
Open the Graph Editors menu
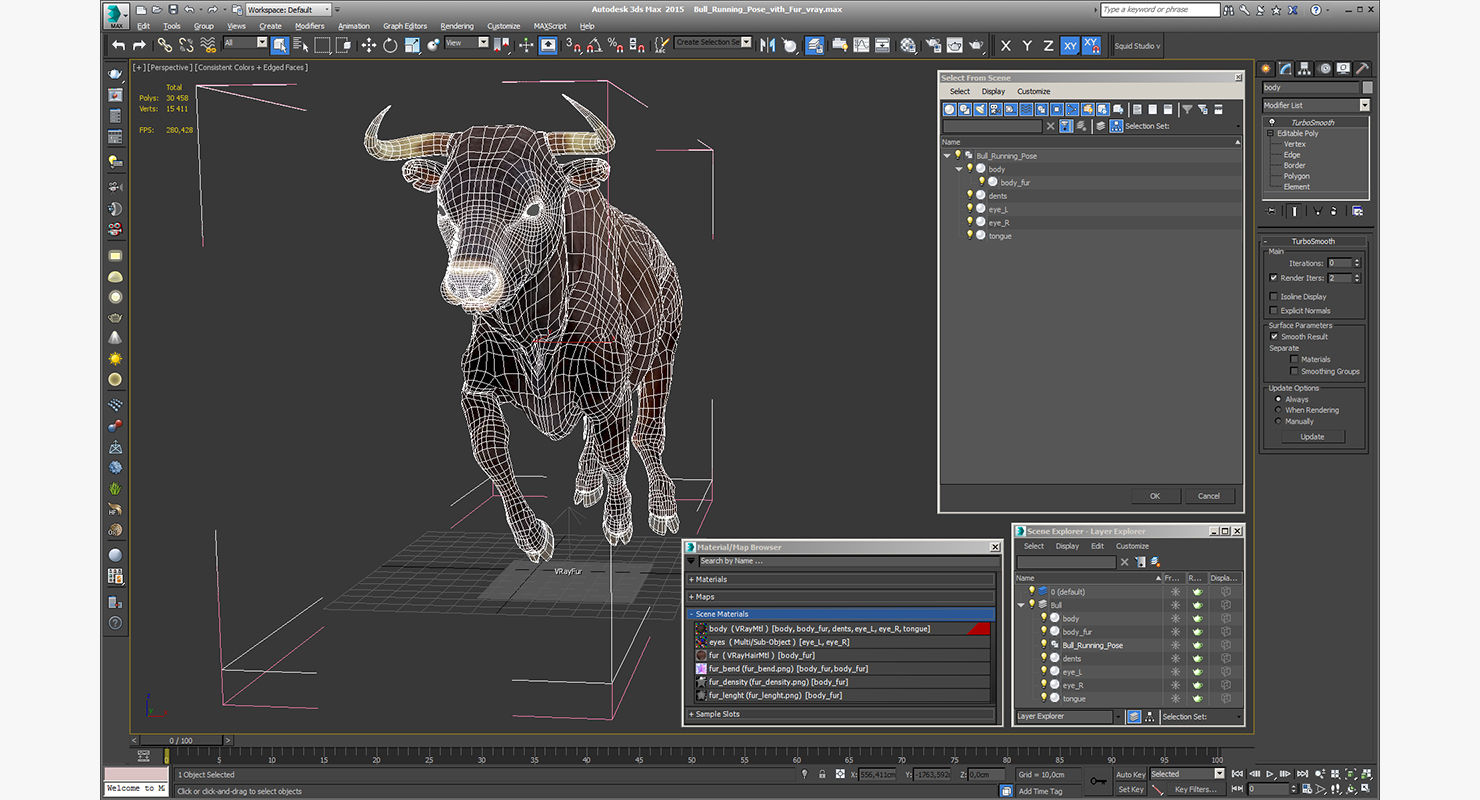coord(405,26)
